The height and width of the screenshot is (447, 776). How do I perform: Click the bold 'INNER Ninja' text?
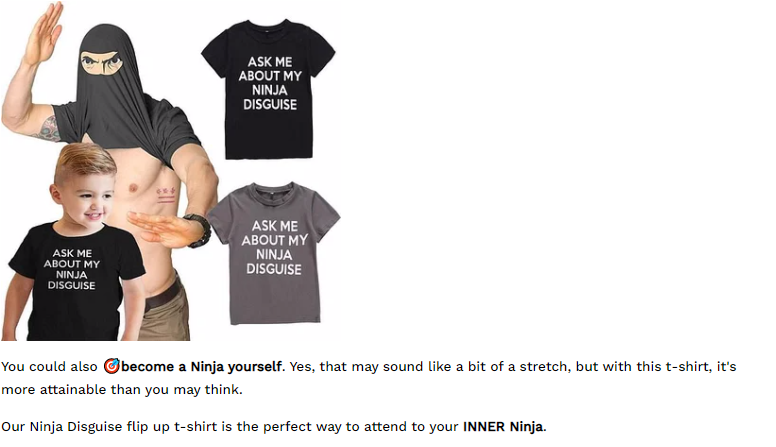coord(503,427)
